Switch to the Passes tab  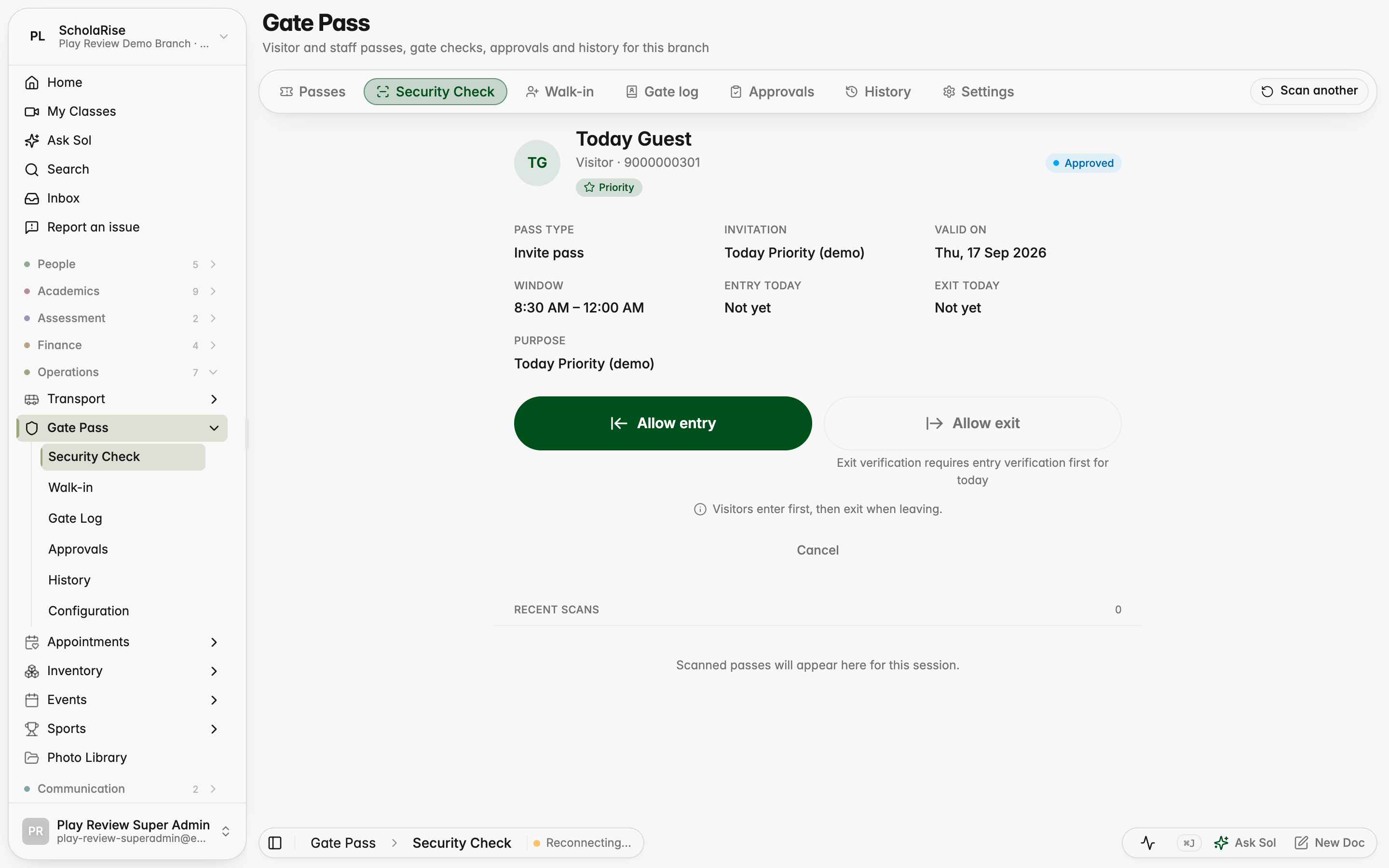point(313,92)
